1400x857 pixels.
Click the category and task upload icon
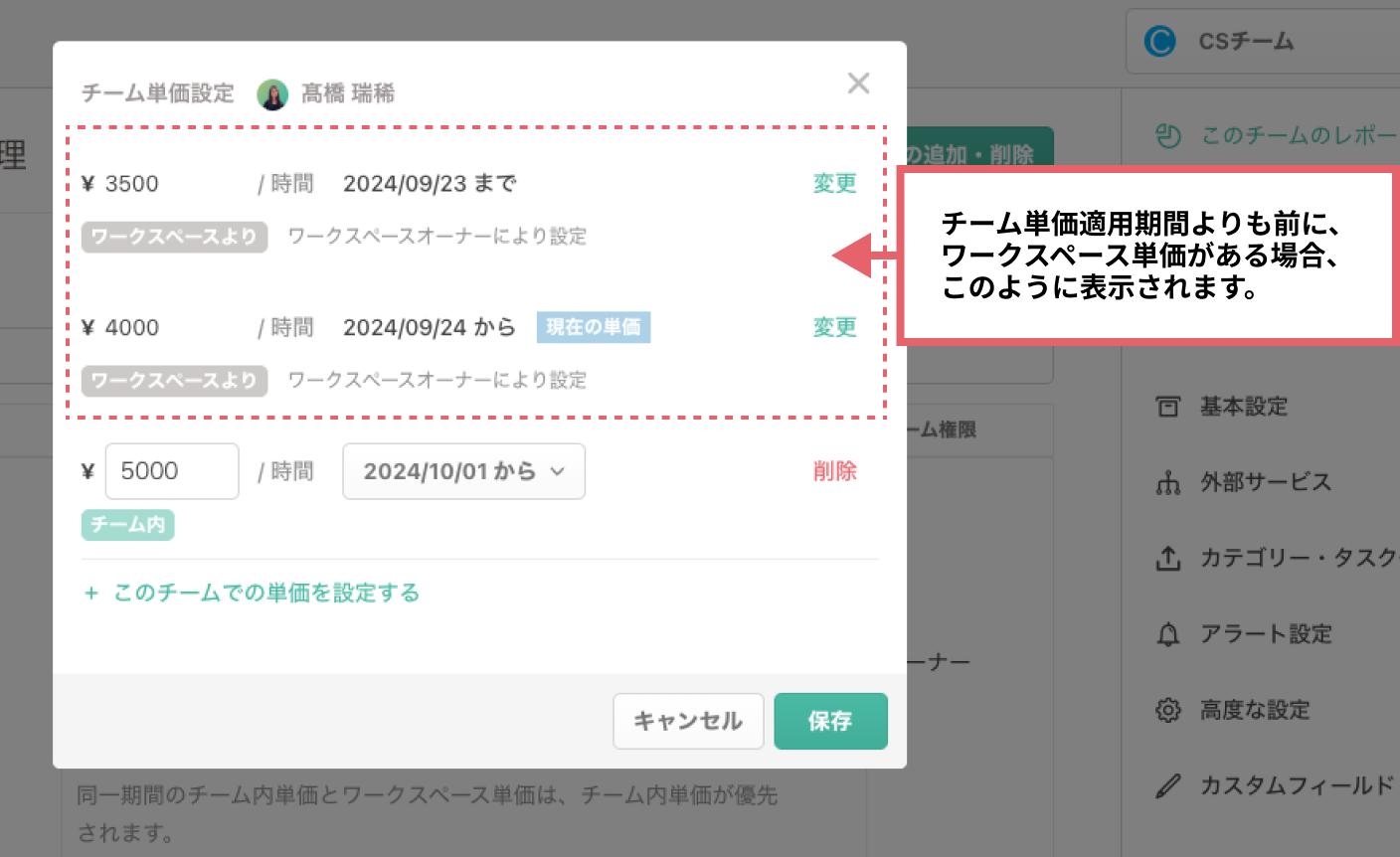tap(1168, 559)
